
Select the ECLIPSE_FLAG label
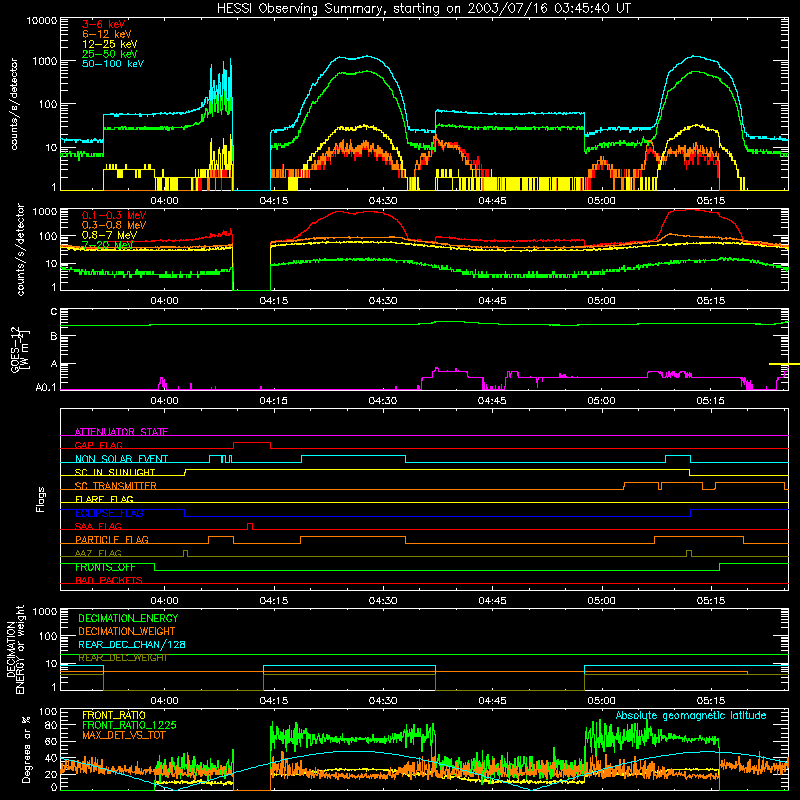point(109,513)
